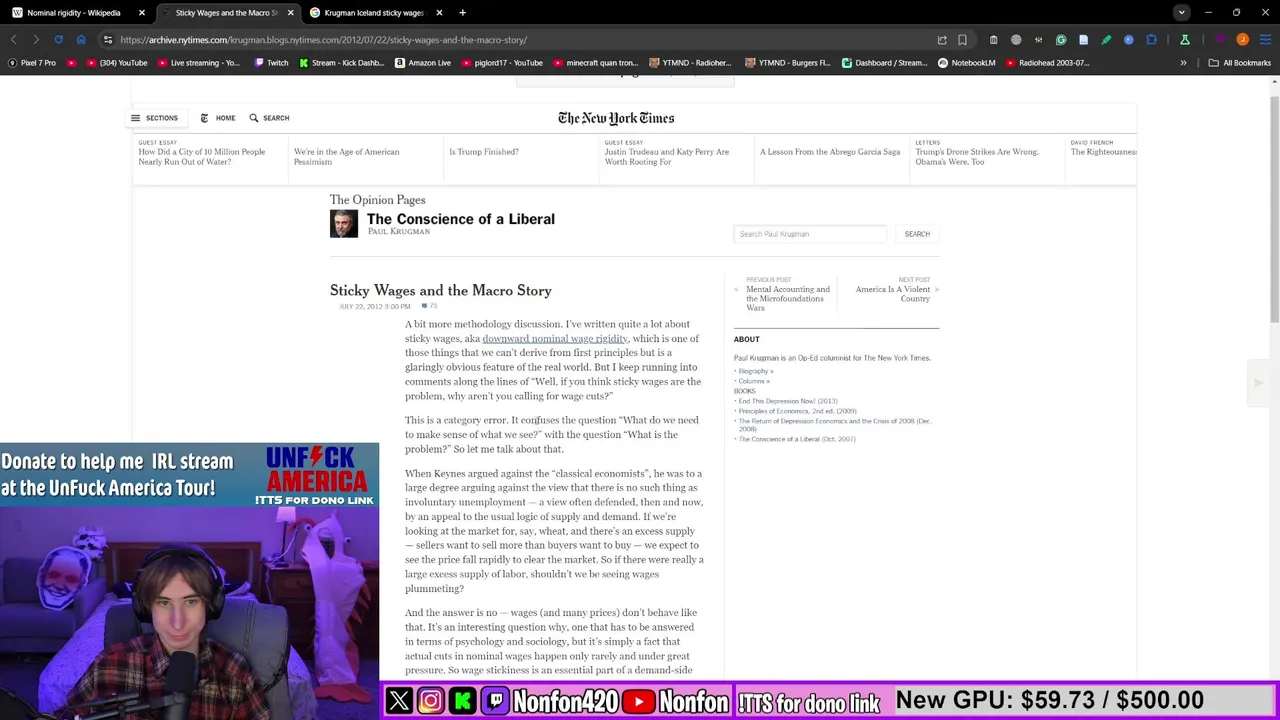This screenshot has width=1280, height=720.
Task: Click The Conscience of a Liberal blog title
Action: tap(460, 219)
